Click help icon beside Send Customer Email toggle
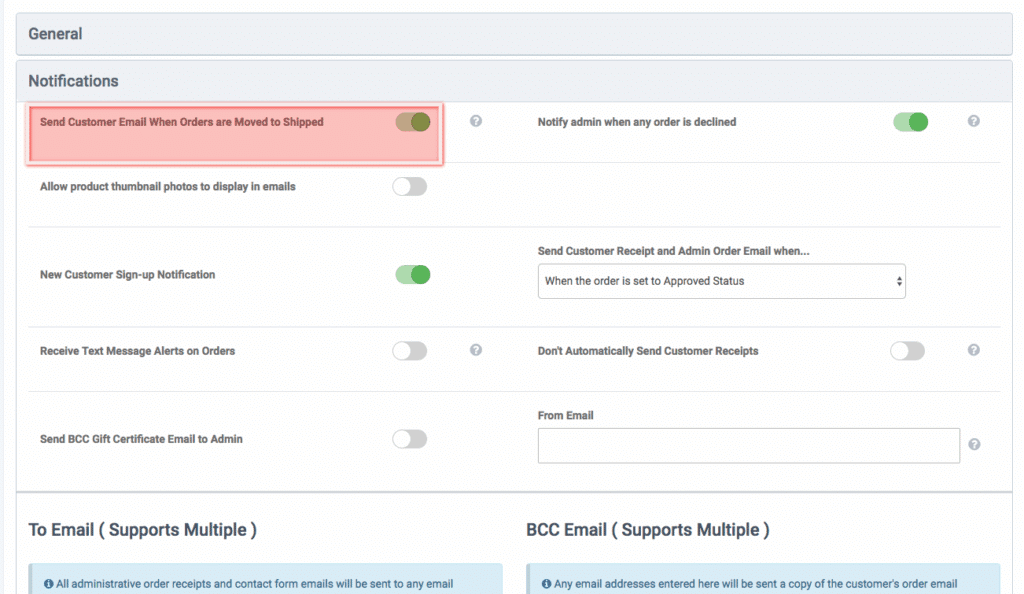Screen dimensions: 1024x594 [x=476, y=122]
